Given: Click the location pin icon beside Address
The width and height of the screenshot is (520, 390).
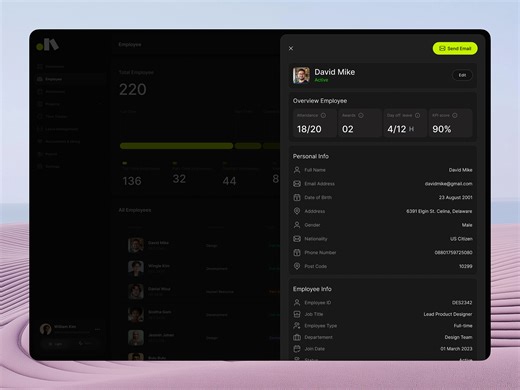Looking at the screenshot, I should coord(297,211).
